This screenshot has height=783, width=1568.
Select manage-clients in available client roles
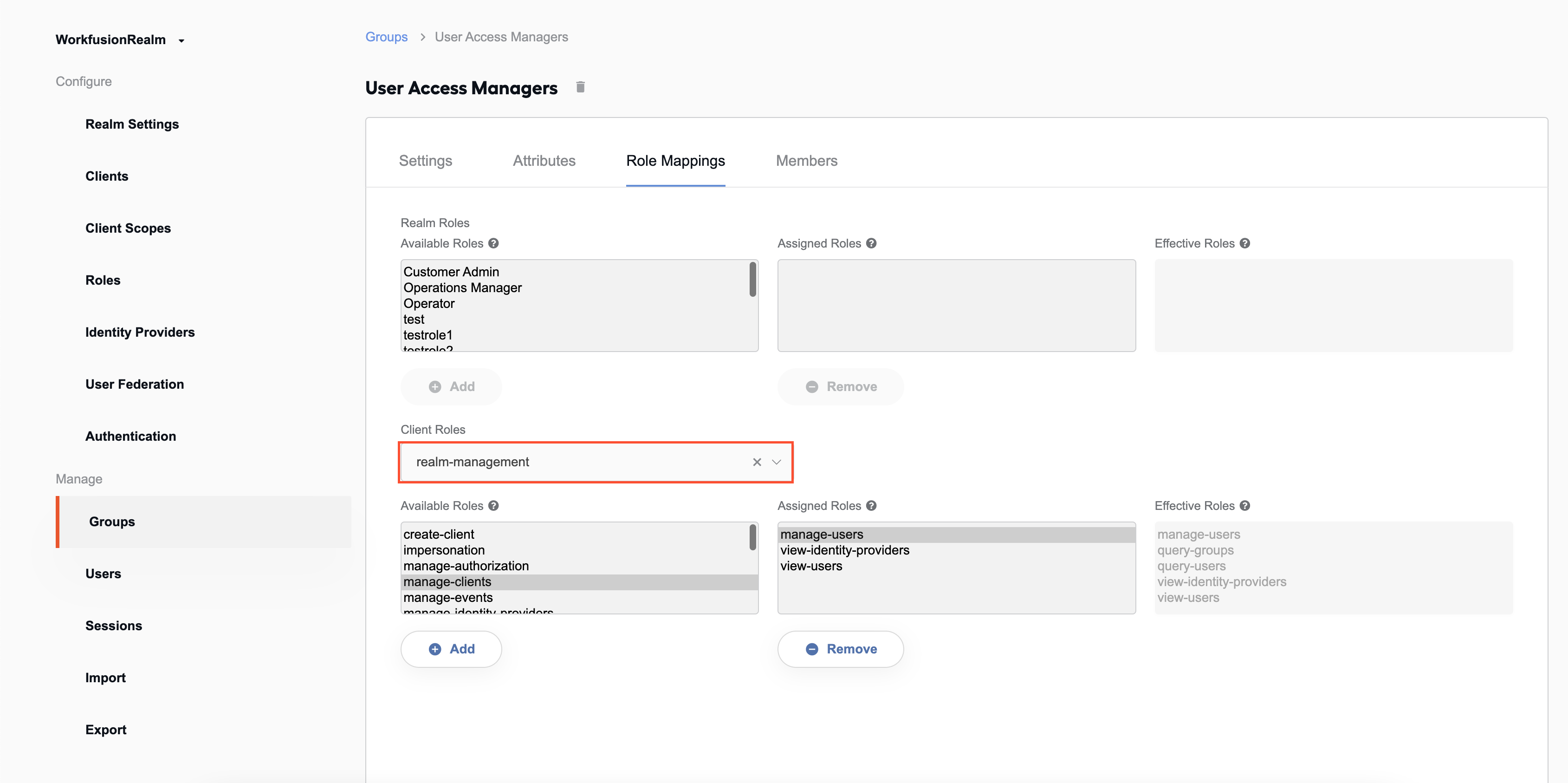[x=579, y=582]
